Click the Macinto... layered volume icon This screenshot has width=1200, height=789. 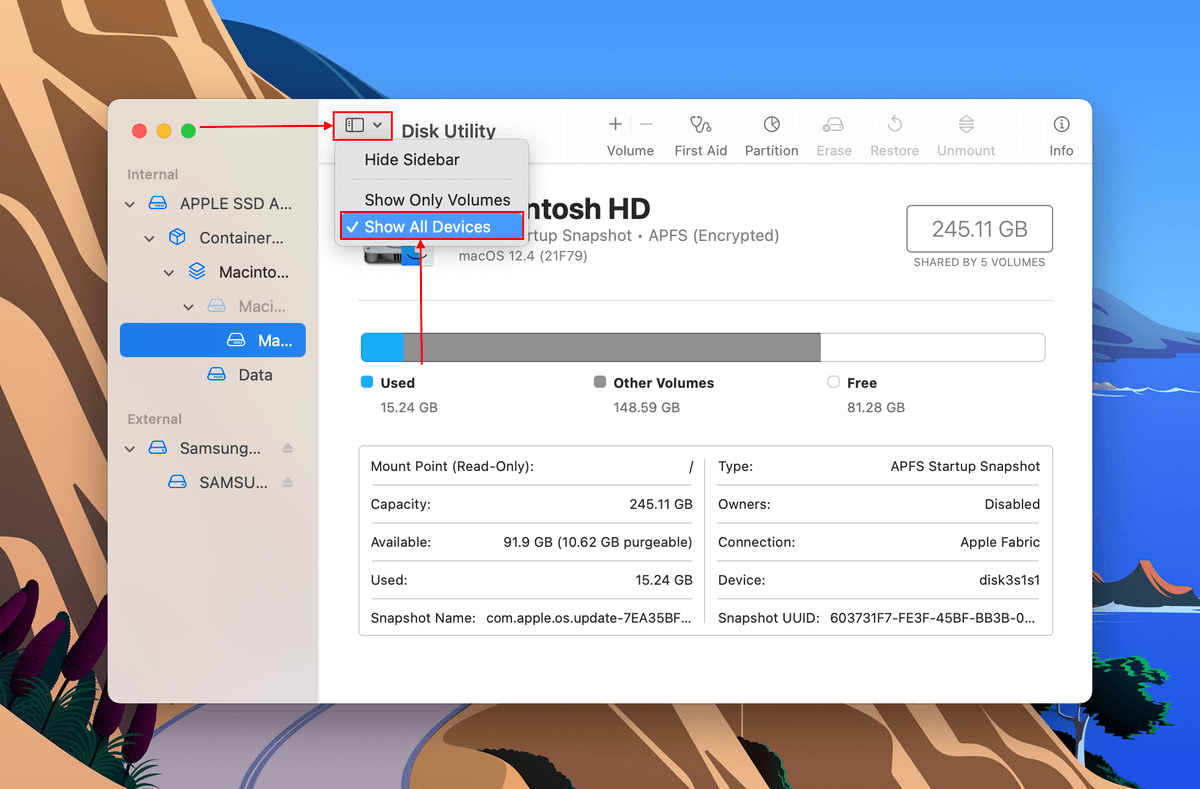pyautogui.click(x=197, y=272)
